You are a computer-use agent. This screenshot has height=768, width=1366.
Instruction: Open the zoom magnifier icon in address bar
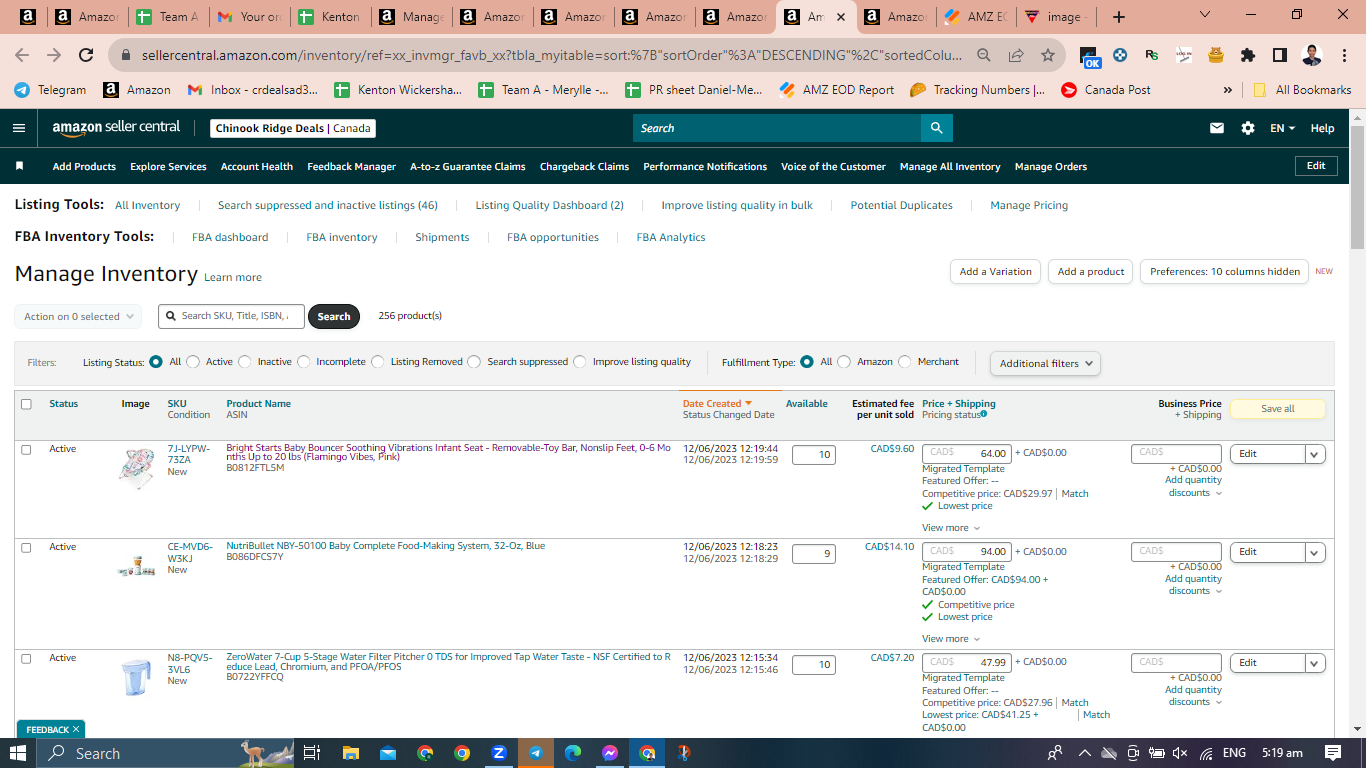point(984,55)
